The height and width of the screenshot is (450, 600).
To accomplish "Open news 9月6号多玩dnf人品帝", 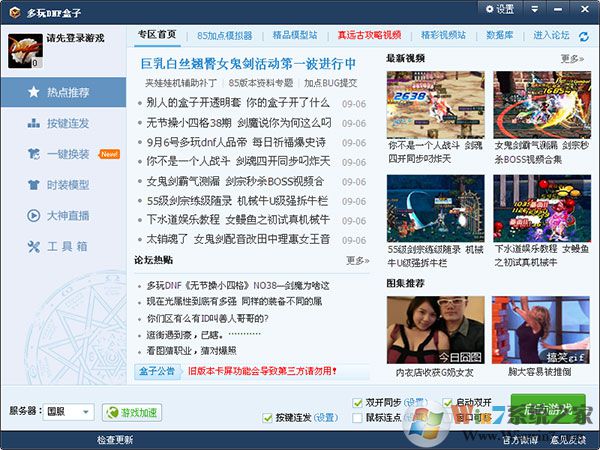I will (x=236, y=142).
